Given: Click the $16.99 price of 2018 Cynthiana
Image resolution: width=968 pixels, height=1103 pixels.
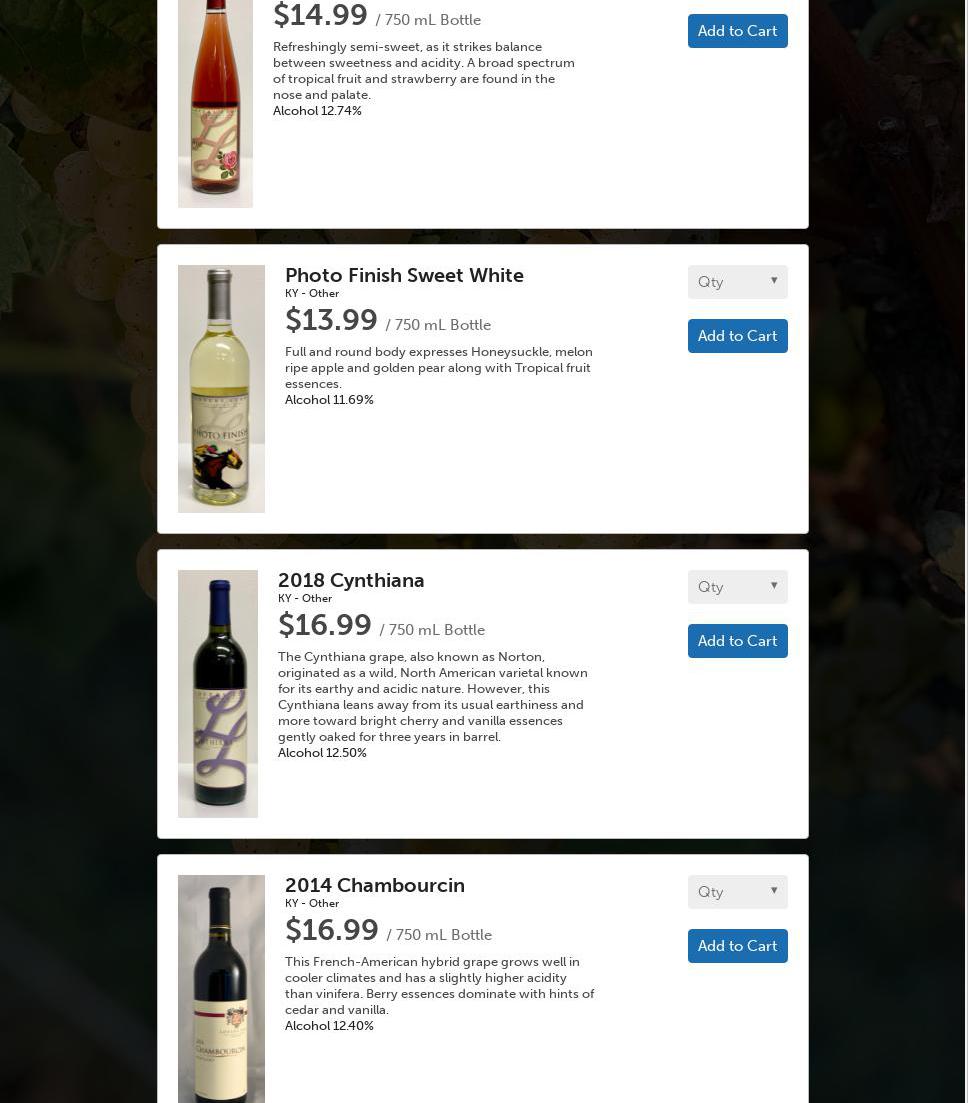Looking at the screenshot, I should [x=324, y=625].
